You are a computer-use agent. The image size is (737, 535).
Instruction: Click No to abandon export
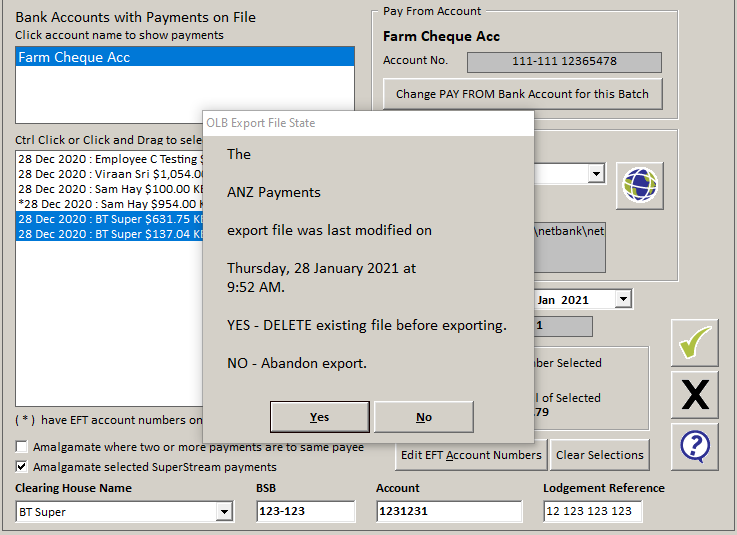[423, 417]
